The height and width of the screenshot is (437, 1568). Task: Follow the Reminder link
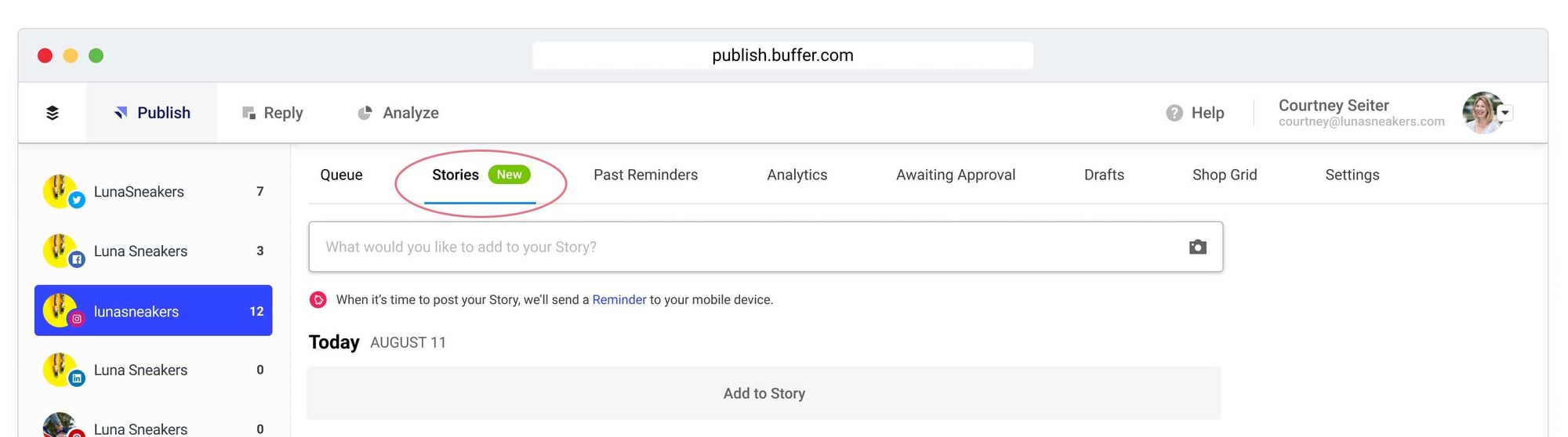pyautogui.click(x=619, y=300)
